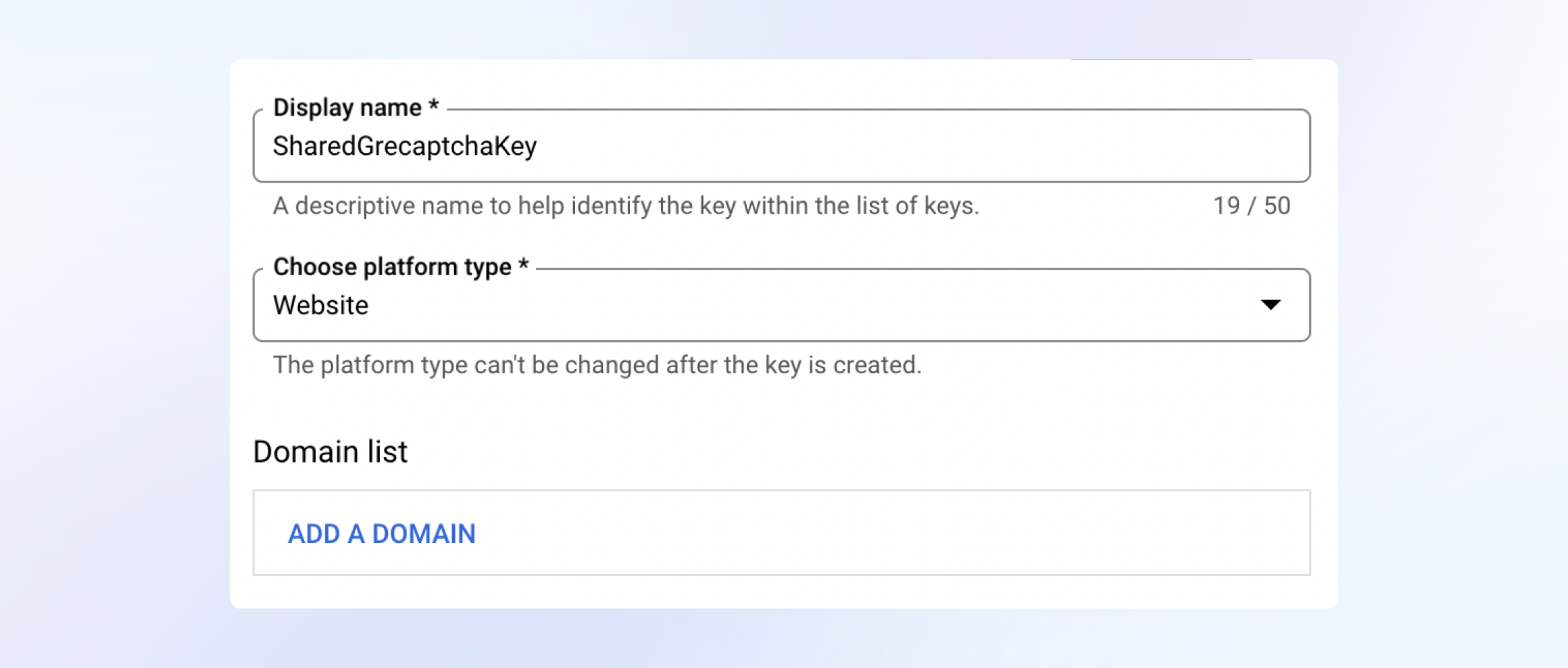
Task: Click empty space in the Domain list box
Action: [x=879, y=533]
